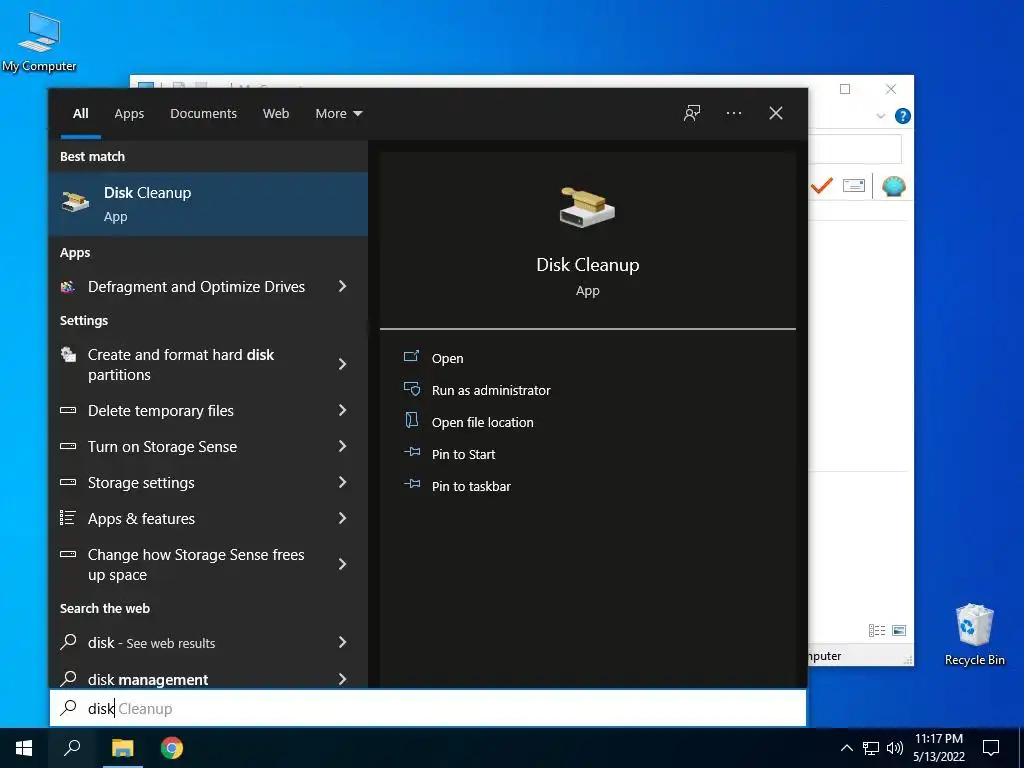
Task: Open the network tray icon
Action: (871, 748)
